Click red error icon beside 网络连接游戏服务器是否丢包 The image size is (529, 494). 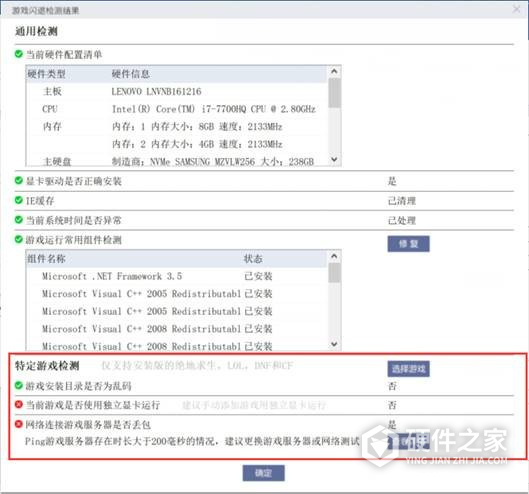tap(19, 424)
